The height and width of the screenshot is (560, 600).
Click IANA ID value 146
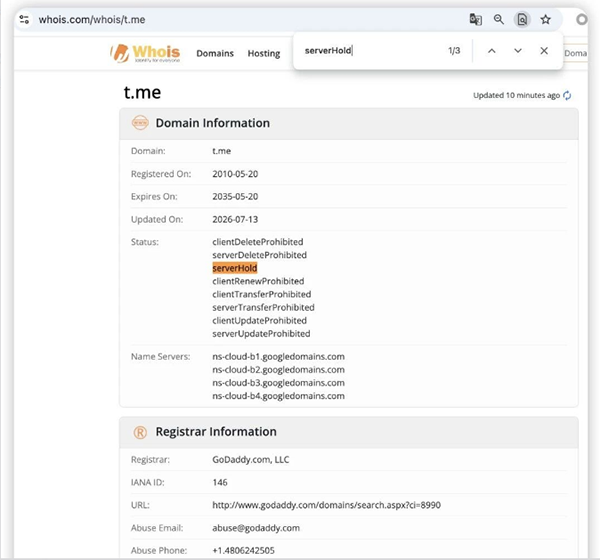point(220,482)
